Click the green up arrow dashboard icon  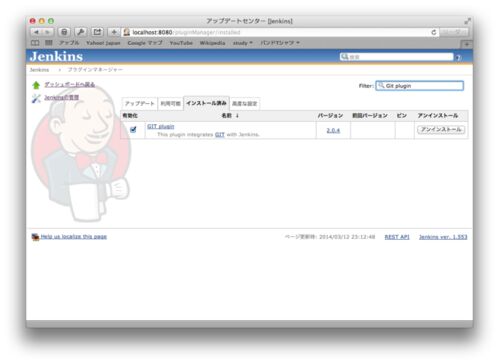[x=36, y=85]
